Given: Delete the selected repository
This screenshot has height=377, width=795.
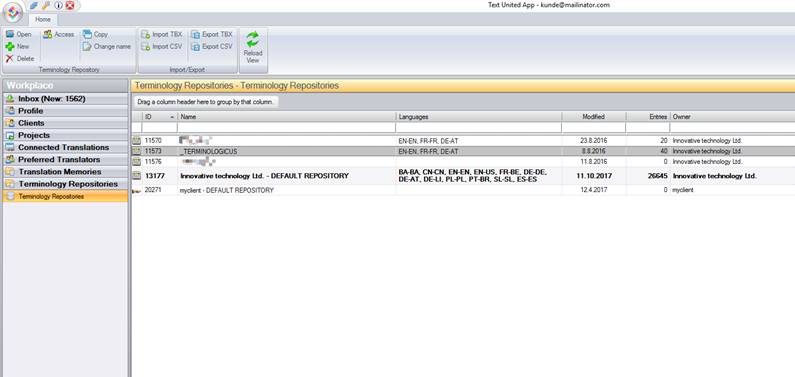Looking at the screenshot, I should 20,58.
